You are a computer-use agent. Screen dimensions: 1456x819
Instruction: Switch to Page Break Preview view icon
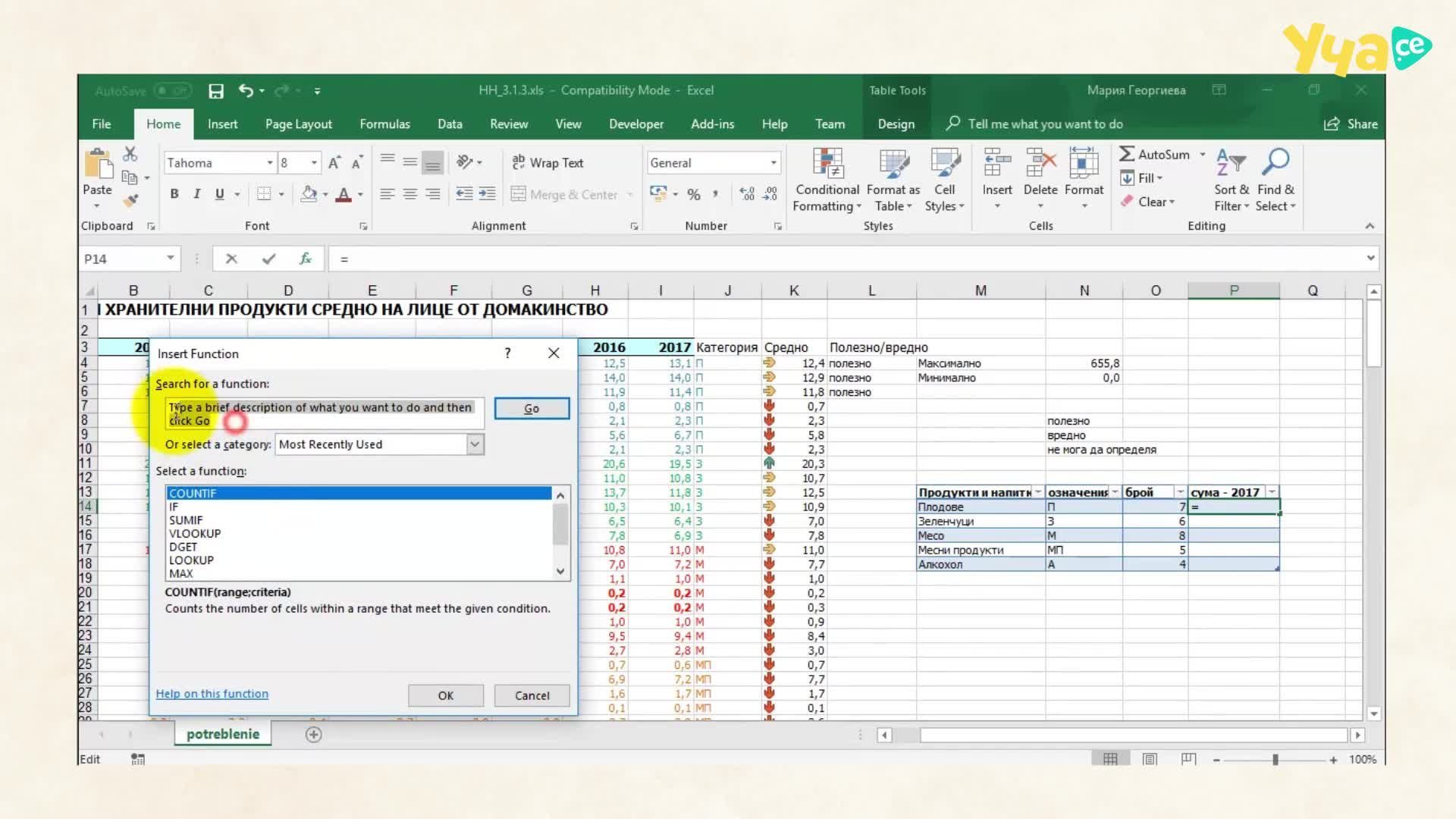pos(1189,759)
